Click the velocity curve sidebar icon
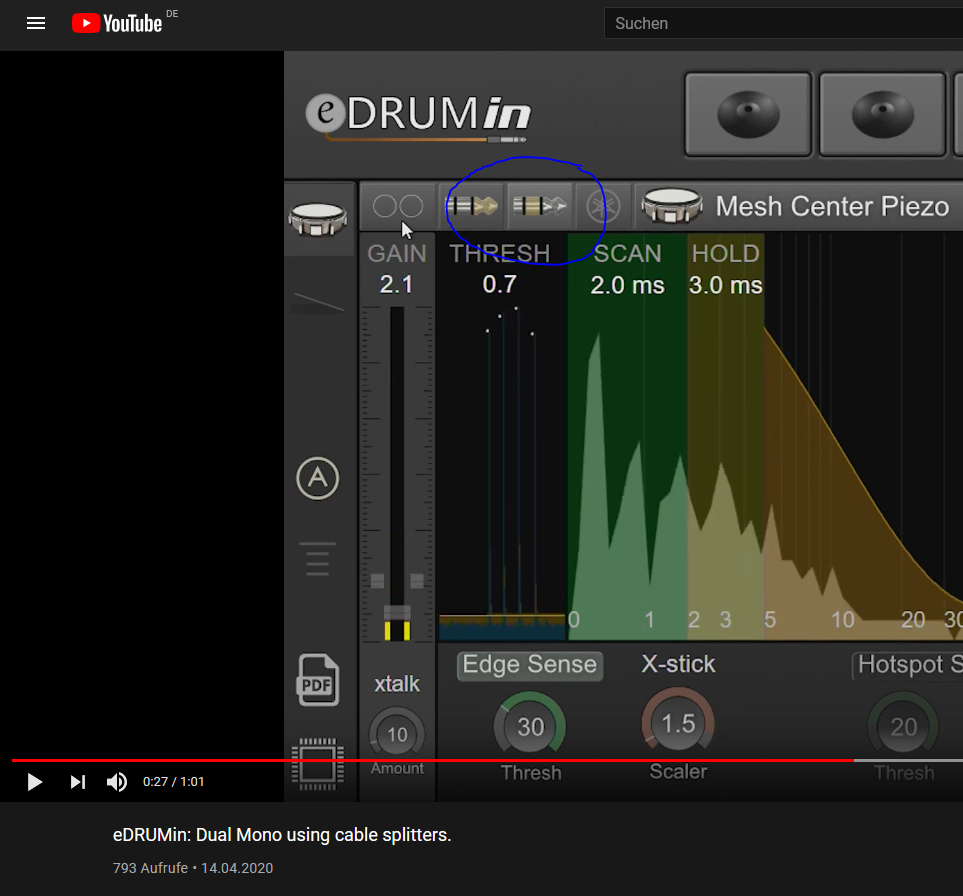 [x=318, y=302]
